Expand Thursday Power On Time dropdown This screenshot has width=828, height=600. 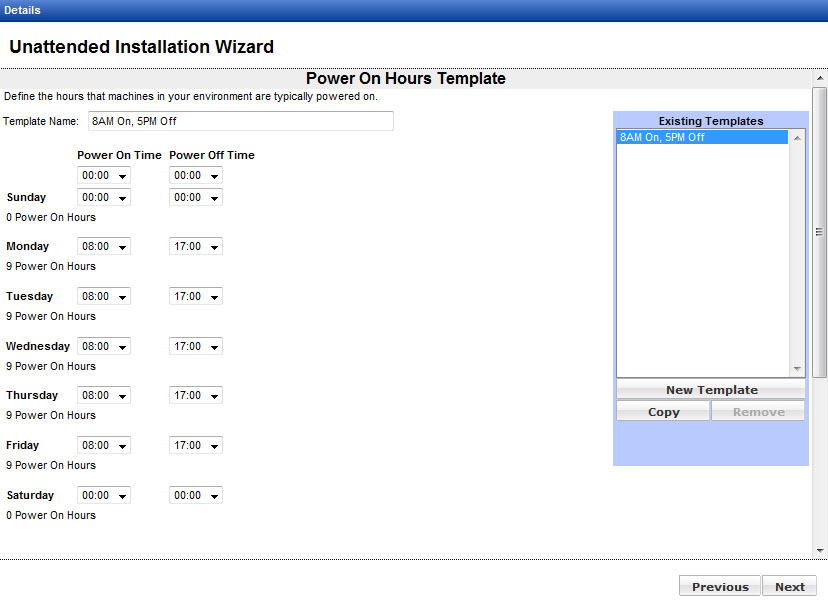tap(104, 396)
